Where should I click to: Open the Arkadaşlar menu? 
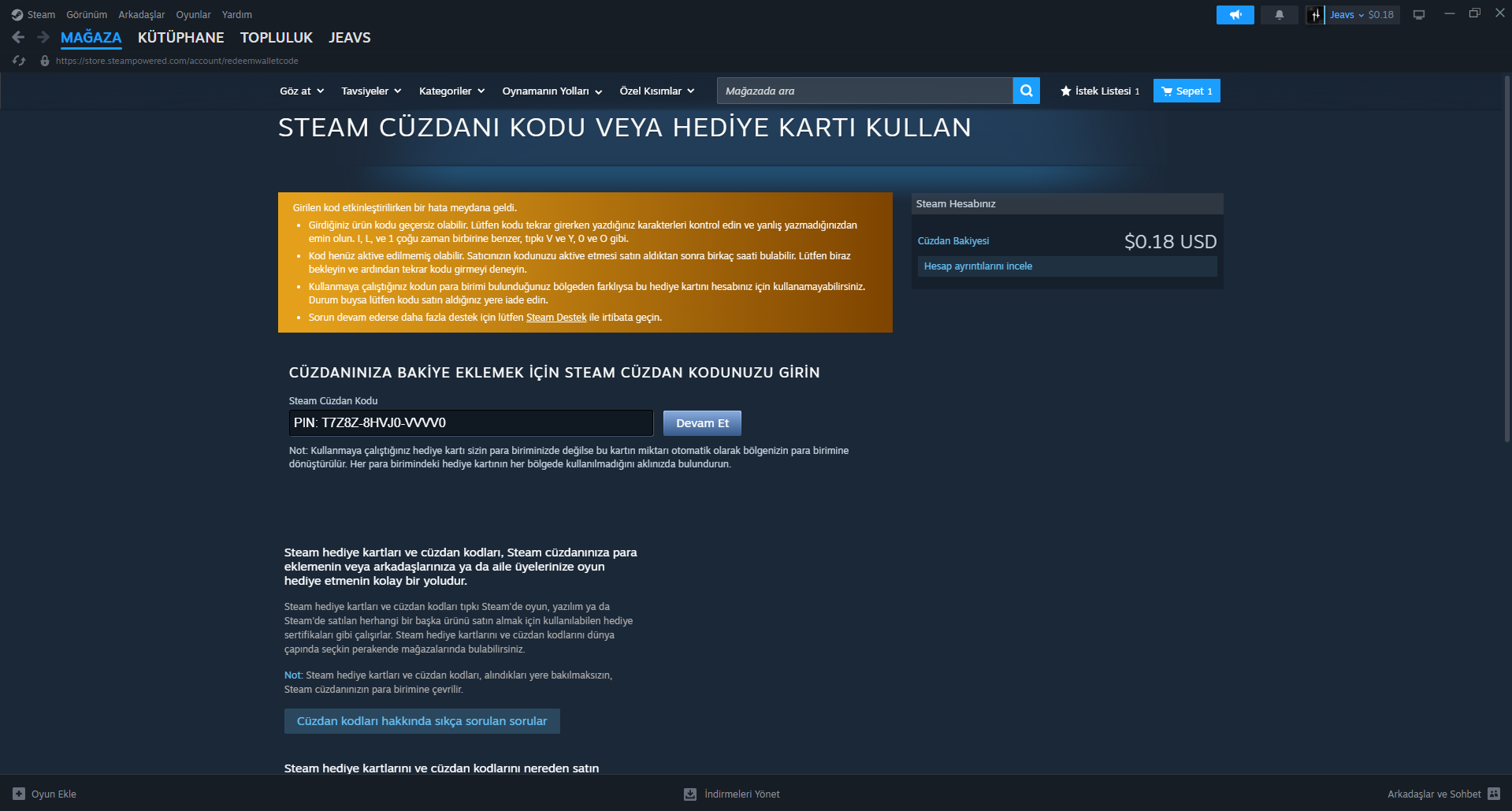(142, 15)
